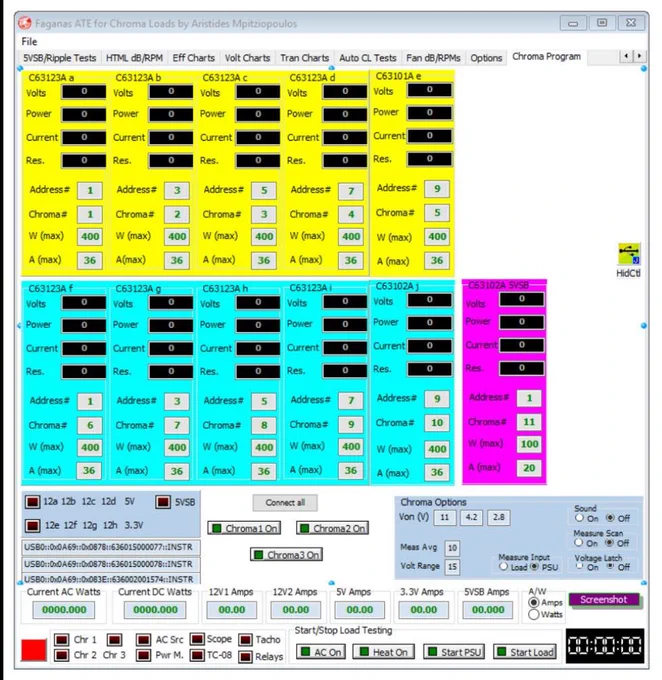Click Chroma# field of C63123A g
Screen dimensions: 662x680
pyautogui.click(x=177, y=425)
